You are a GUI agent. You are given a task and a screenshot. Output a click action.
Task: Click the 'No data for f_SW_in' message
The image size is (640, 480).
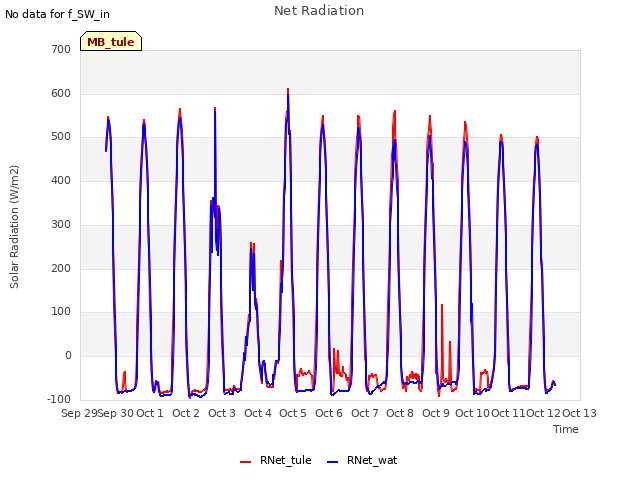(x=57, y=14)
